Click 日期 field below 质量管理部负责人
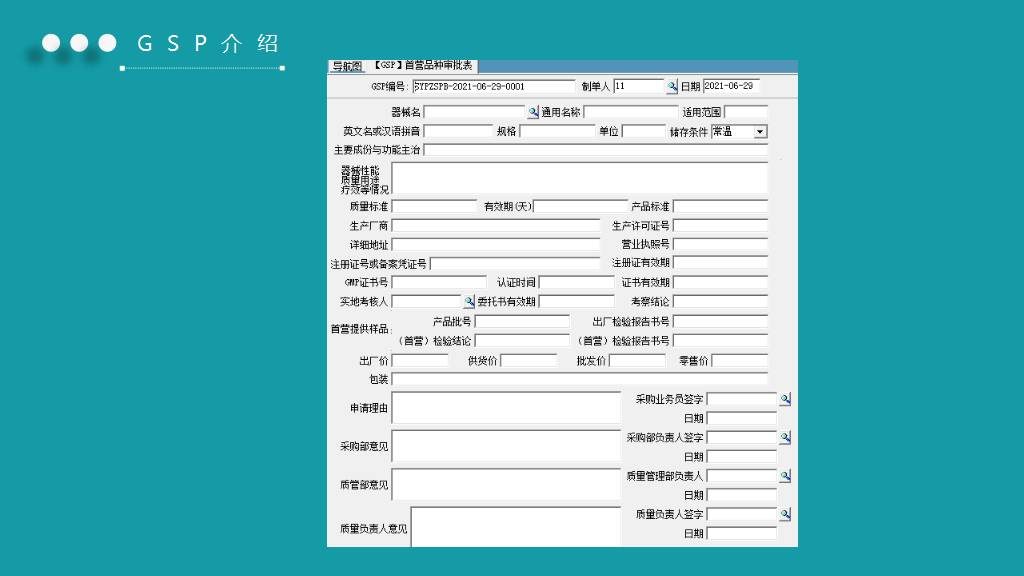Viewport: 1024px width, 576px height. [742, 495]
